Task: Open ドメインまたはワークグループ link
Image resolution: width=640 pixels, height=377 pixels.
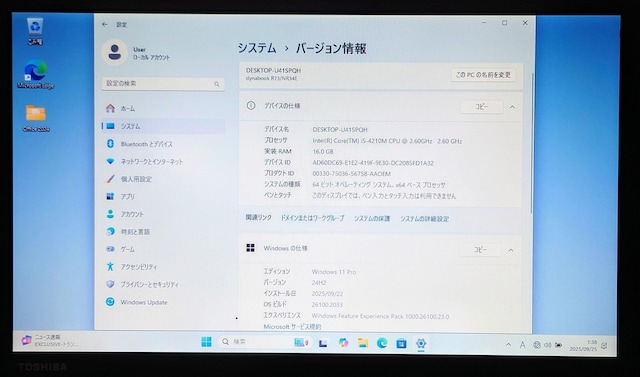Action: click(x=312, y=218)
